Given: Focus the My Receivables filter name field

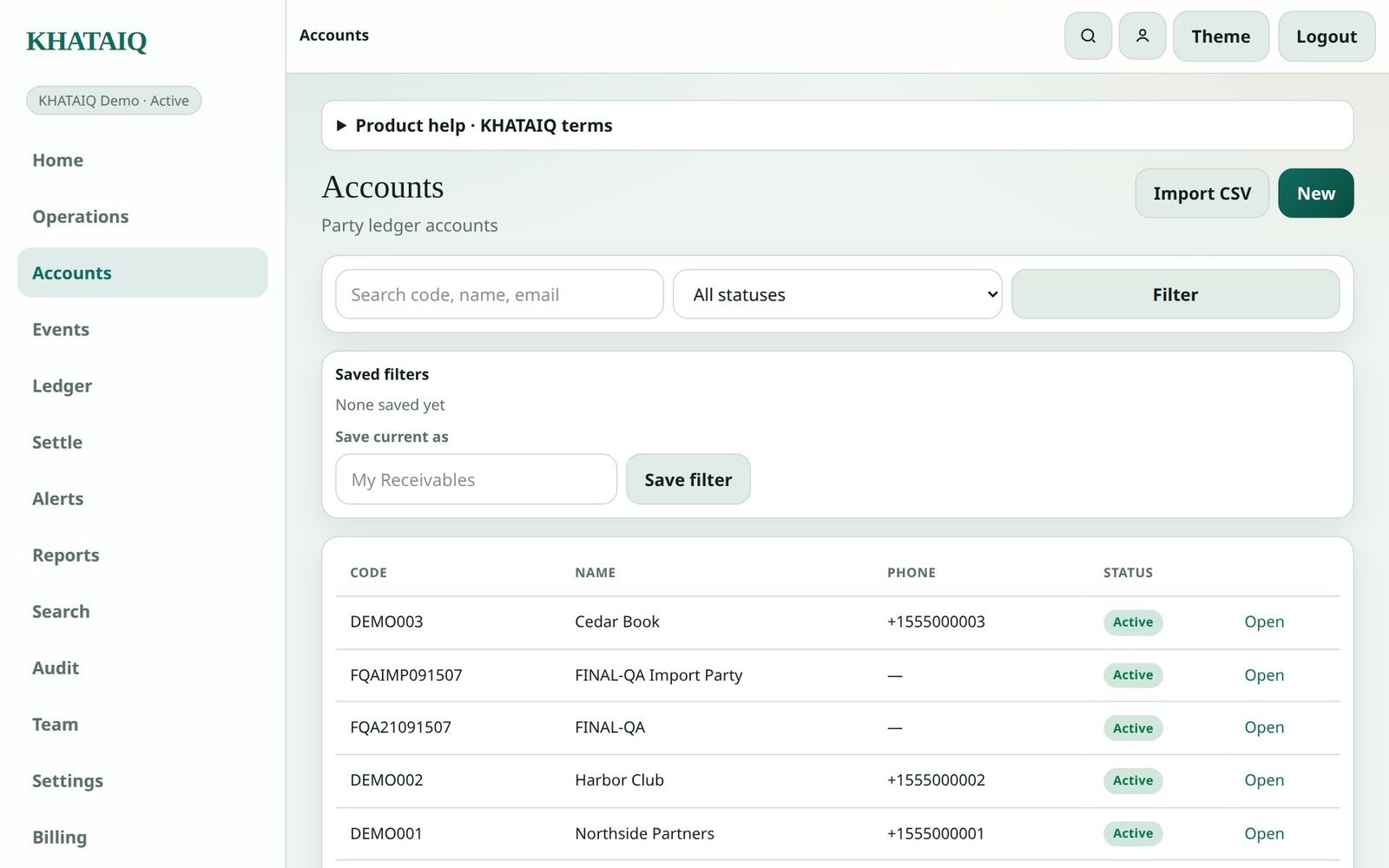Looking at the screenshot, I should [x=476, y=479].
